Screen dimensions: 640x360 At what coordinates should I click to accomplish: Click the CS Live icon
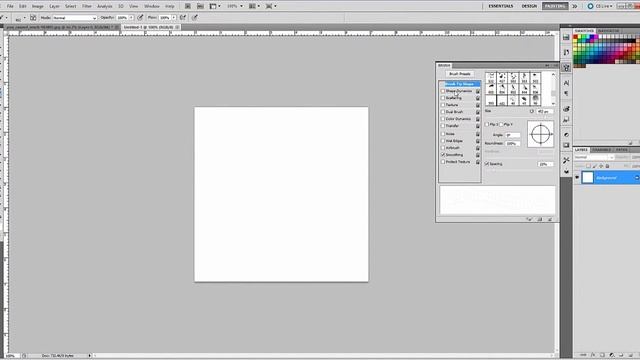(x=590, y=6)
